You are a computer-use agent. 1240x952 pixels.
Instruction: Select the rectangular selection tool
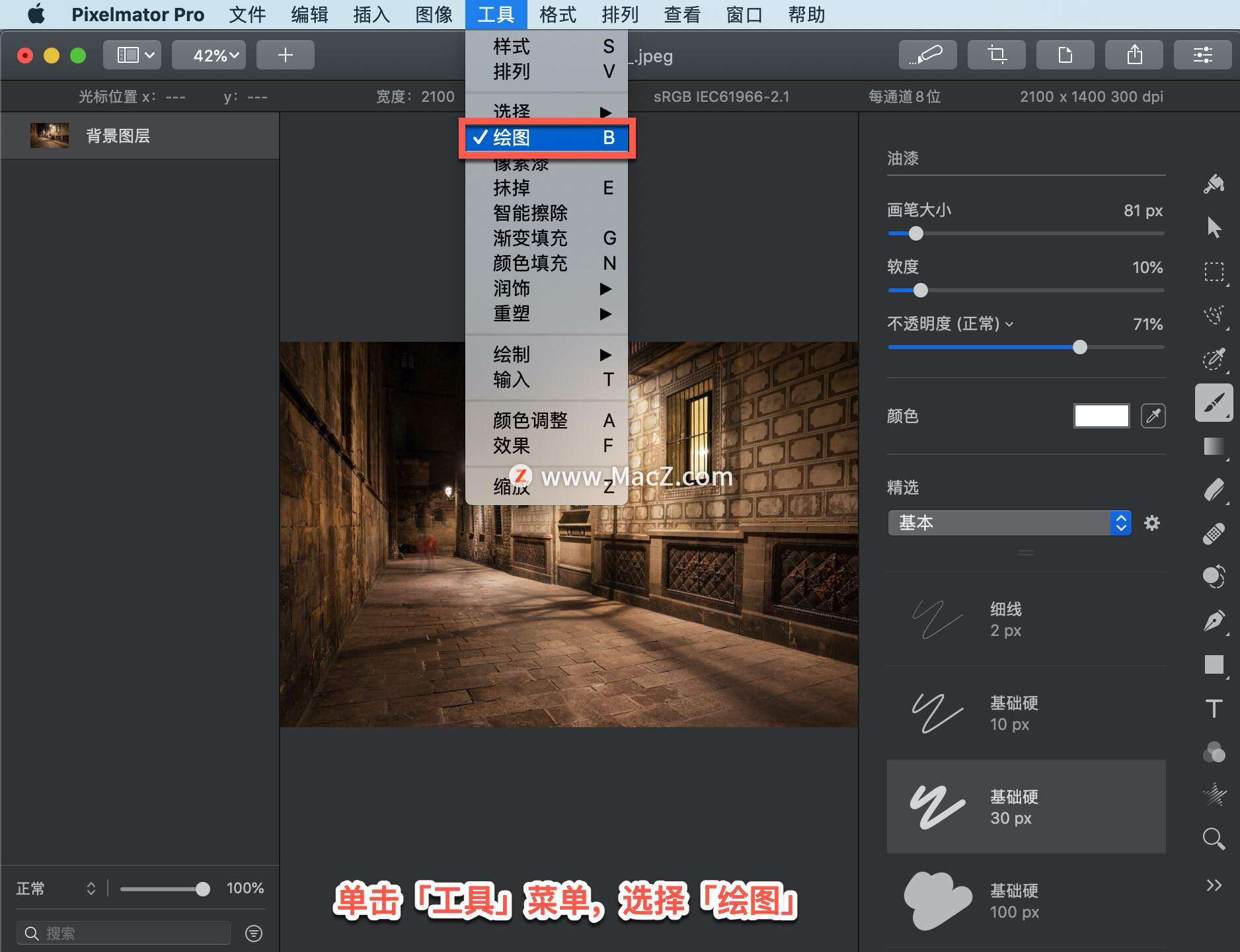click(1214, 271)
